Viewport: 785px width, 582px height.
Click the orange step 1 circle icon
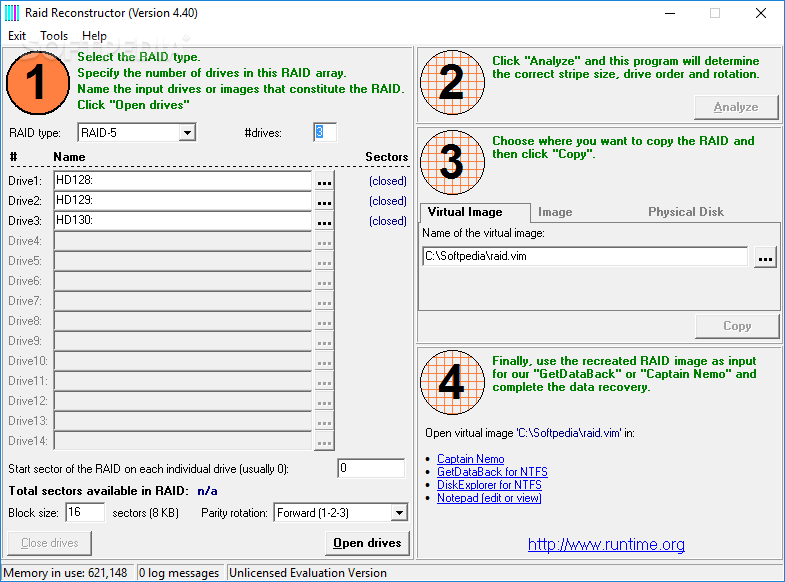tap(38, 83)
